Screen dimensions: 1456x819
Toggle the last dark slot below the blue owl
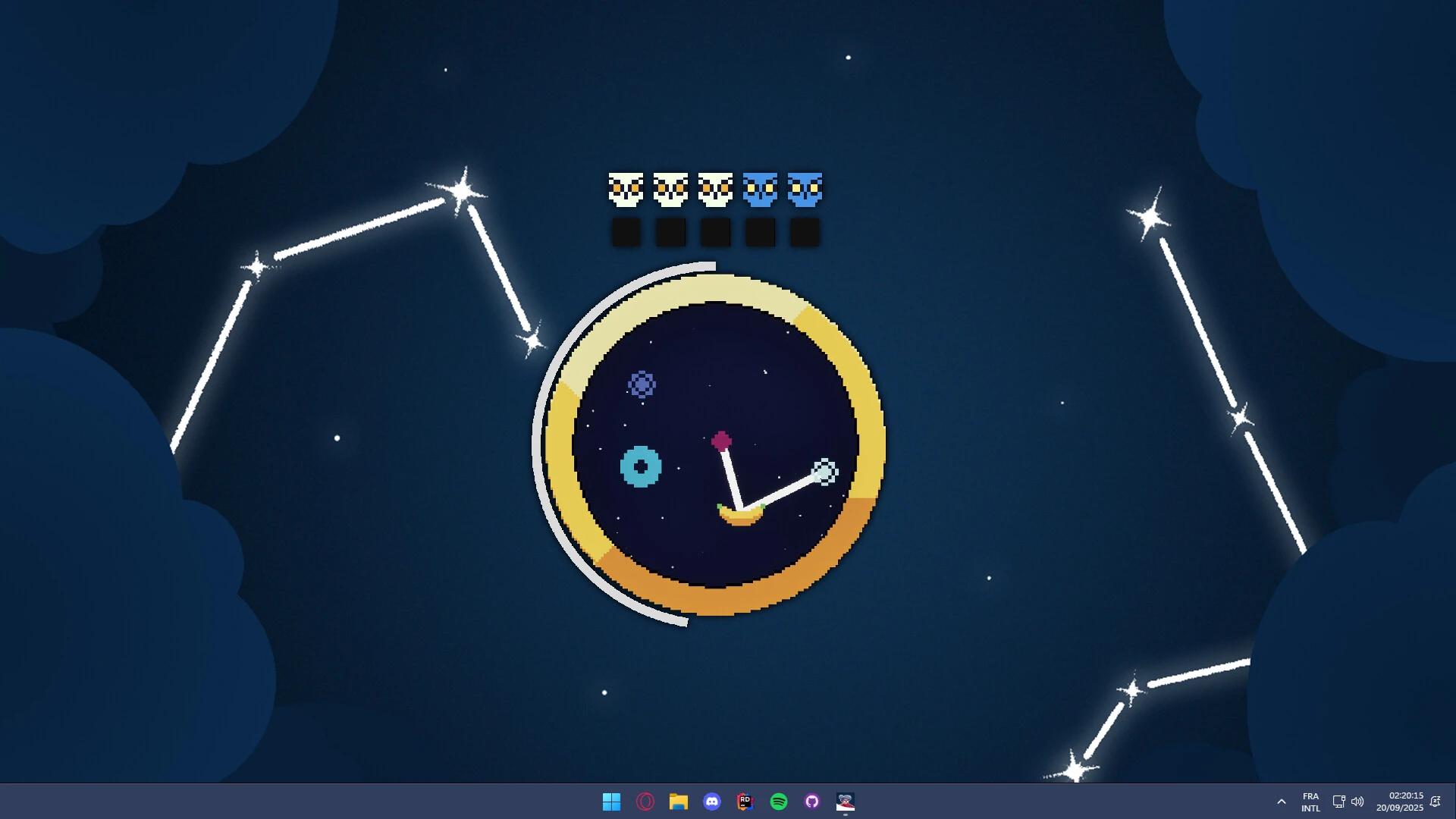coord(804,231)
